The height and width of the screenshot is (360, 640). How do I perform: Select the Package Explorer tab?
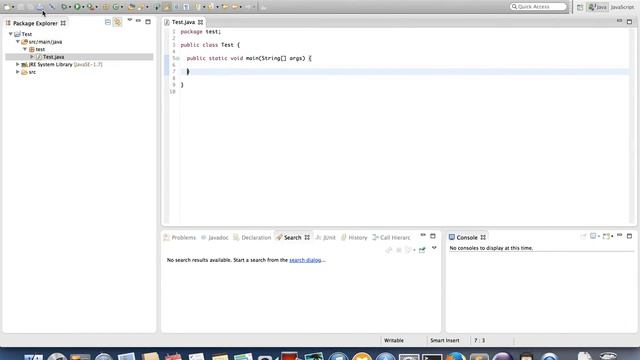35,23
